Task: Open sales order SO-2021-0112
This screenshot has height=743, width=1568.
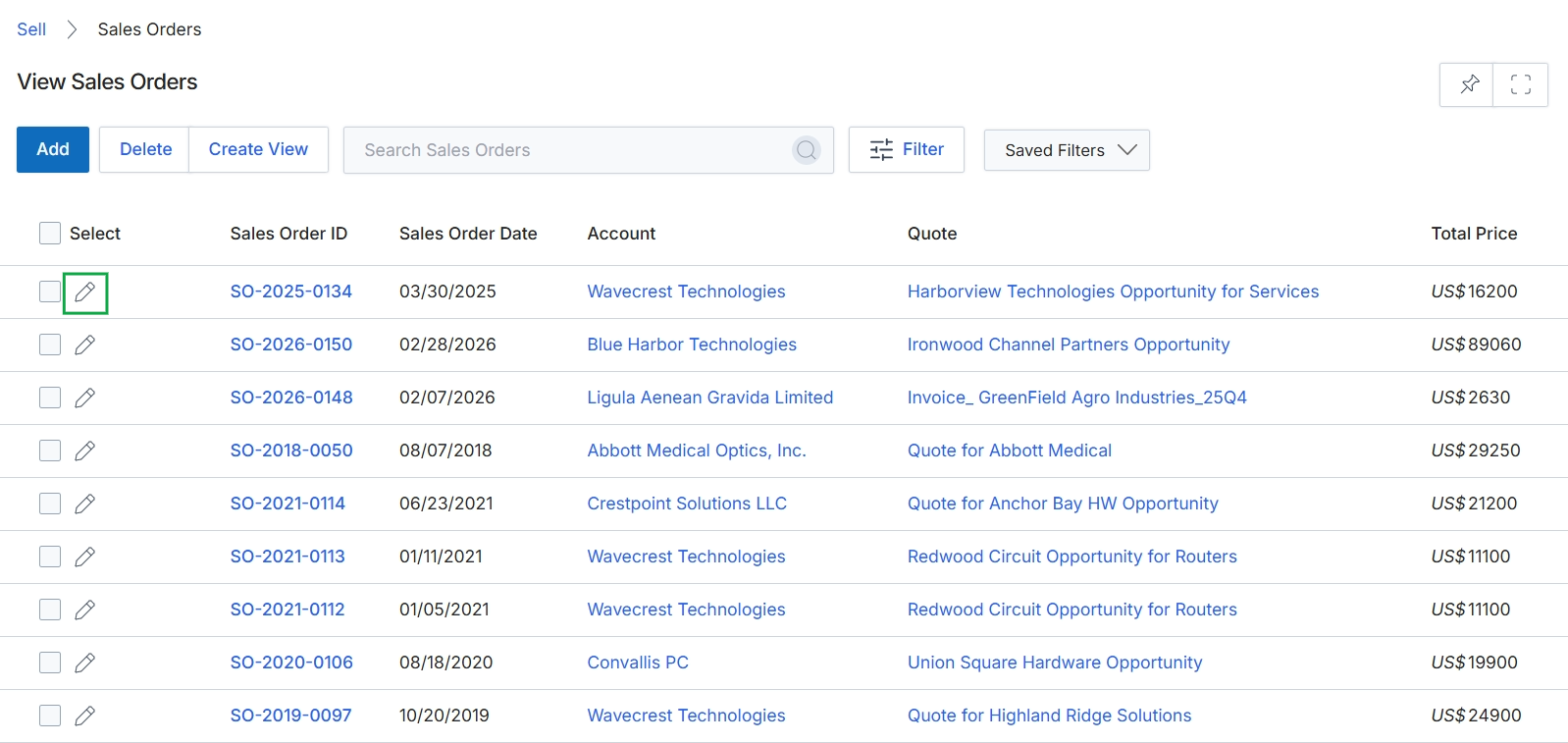Action: click(x=287, y=610)
